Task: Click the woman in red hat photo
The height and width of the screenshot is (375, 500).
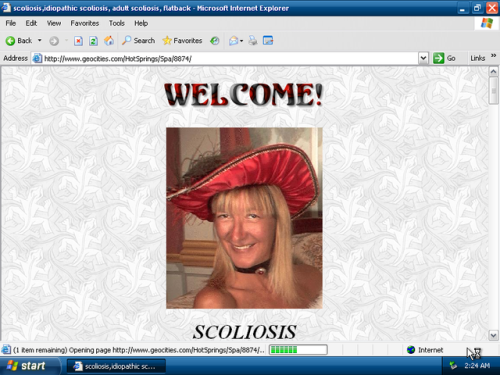Action: (244, 218)
